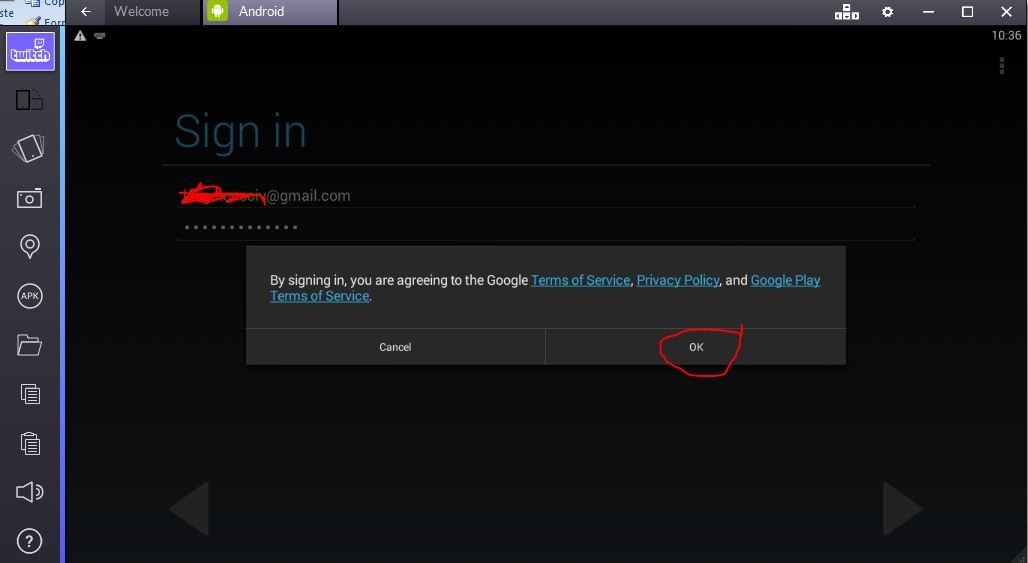This screenshot has width=1028, height=563.
Task: Maximize the BlueStacks window
Action: [x=967, y=12]
